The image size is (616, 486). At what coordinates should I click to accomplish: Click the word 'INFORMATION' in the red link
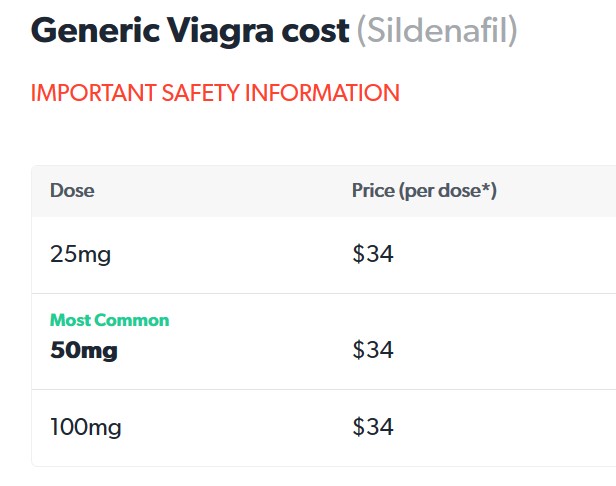pos(323,93)
